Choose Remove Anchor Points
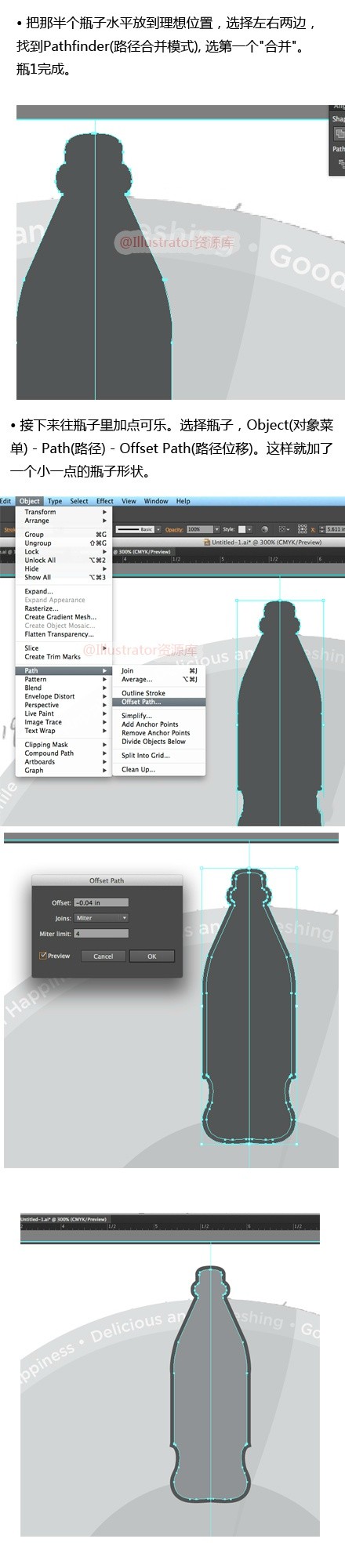The height and width of the screenshot is (1568, 345). [x=160, y=733]
